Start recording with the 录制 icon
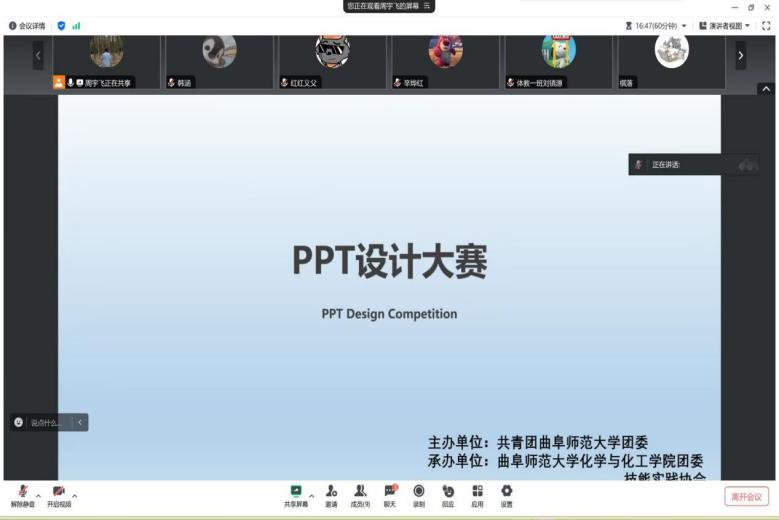 click(419, 492)
